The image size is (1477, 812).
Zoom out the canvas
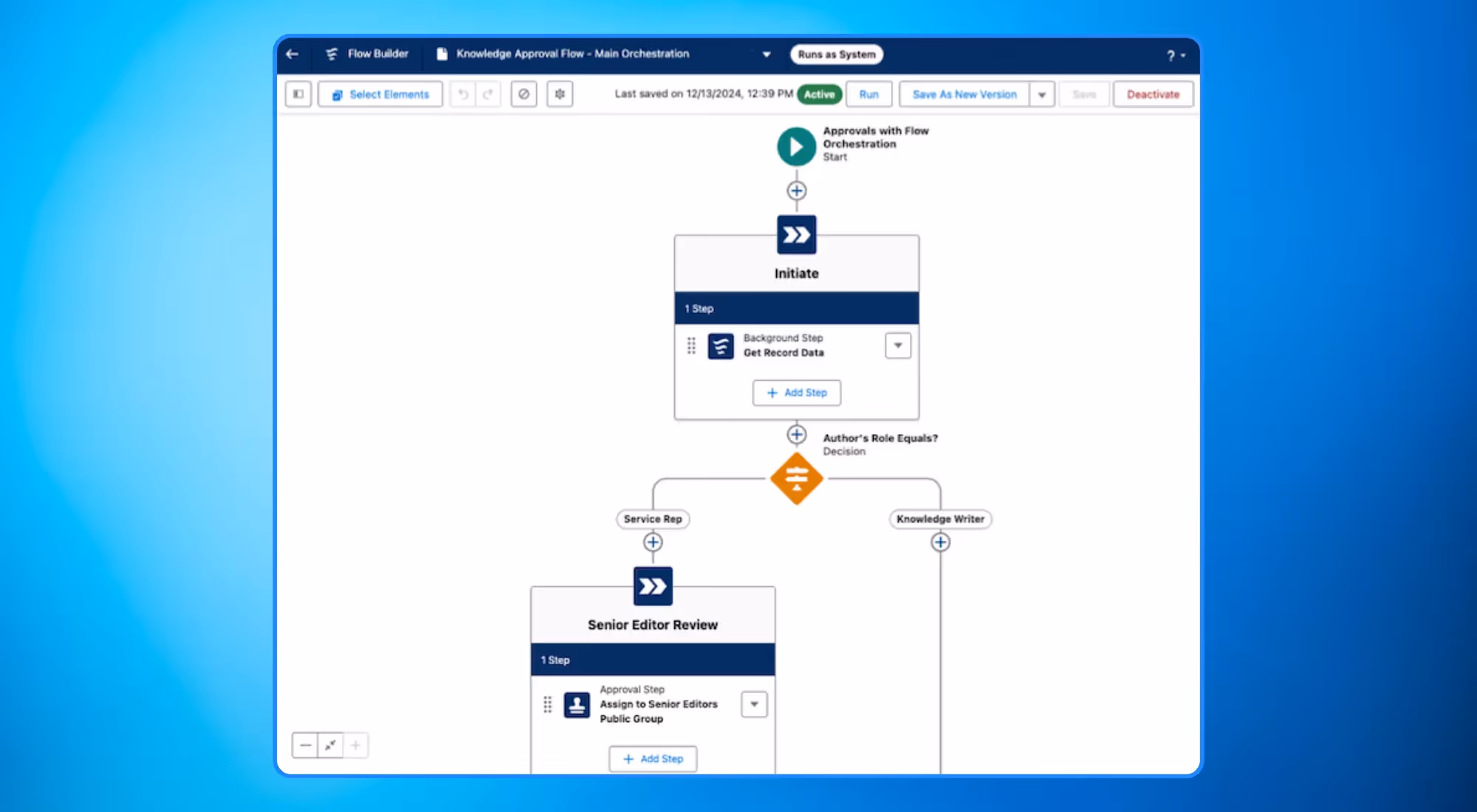coord(305,746)
